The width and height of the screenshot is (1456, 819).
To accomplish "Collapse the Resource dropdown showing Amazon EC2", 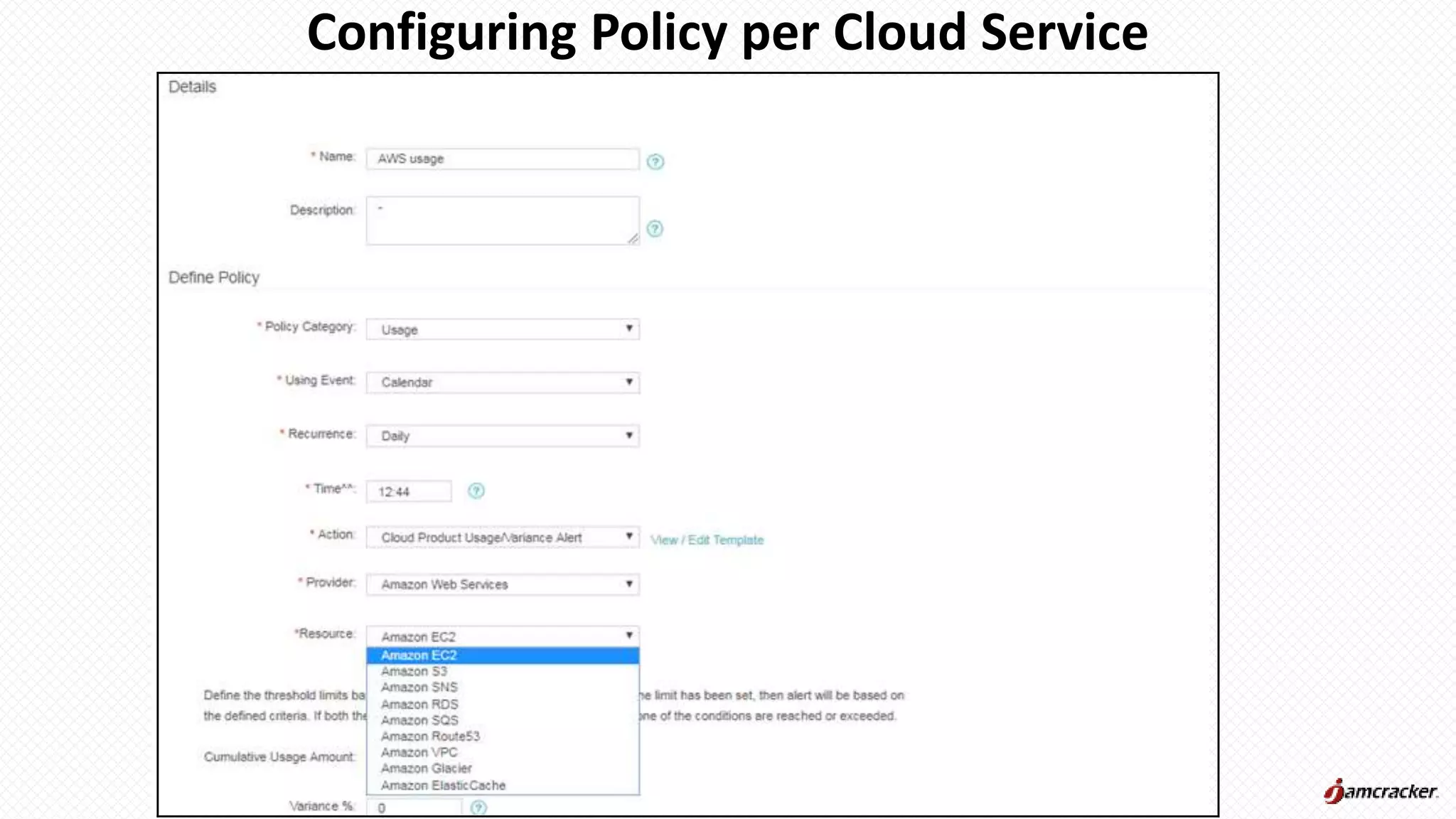I will 503,636.
